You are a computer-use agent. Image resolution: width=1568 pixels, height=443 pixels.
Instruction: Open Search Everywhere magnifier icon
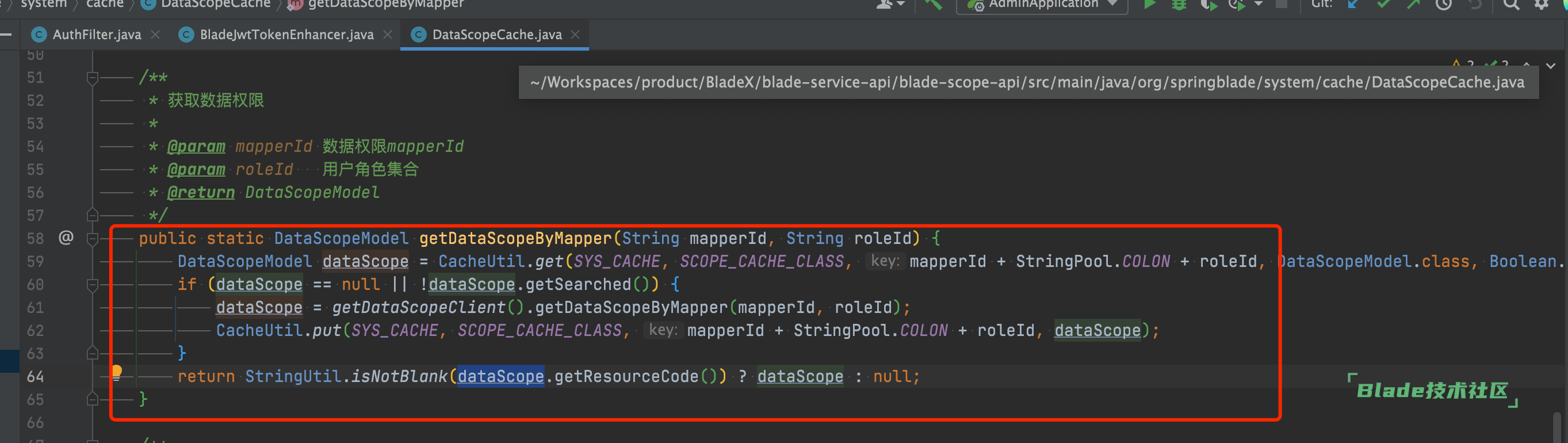(x=1511, y=4)
